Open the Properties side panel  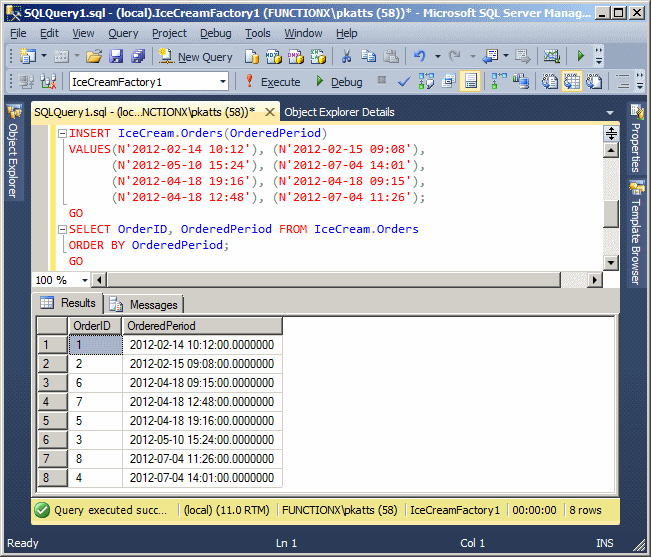pyautogui.click(x=636, y=139)
